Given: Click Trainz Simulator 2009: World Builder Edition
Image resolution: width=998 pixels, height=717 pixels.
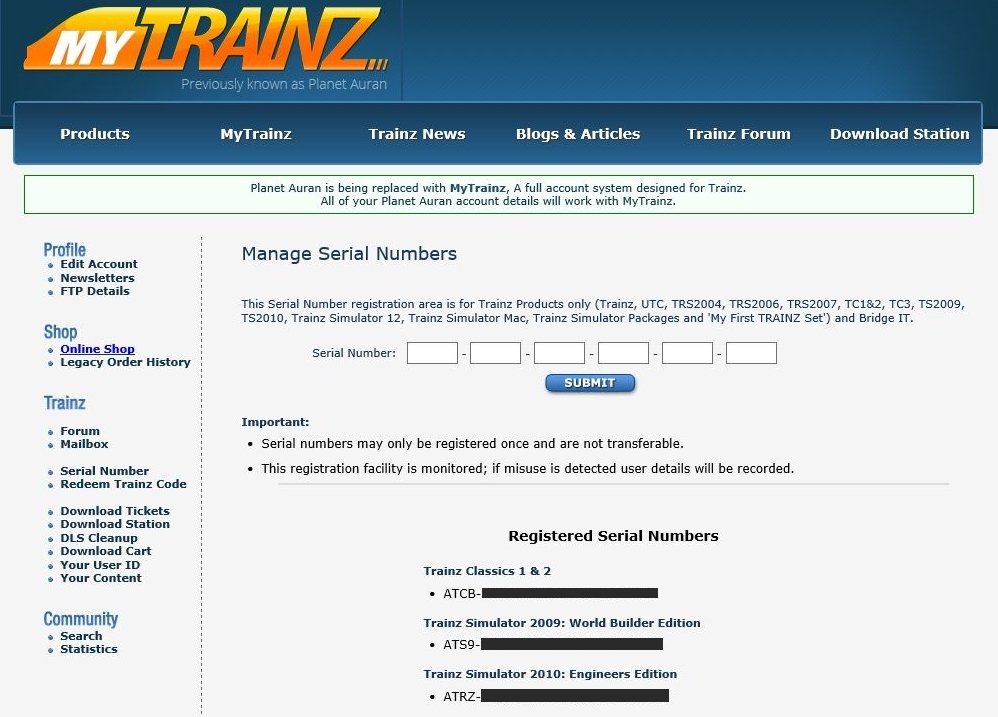Looking at the screenshot, I should tap(562, 623).
